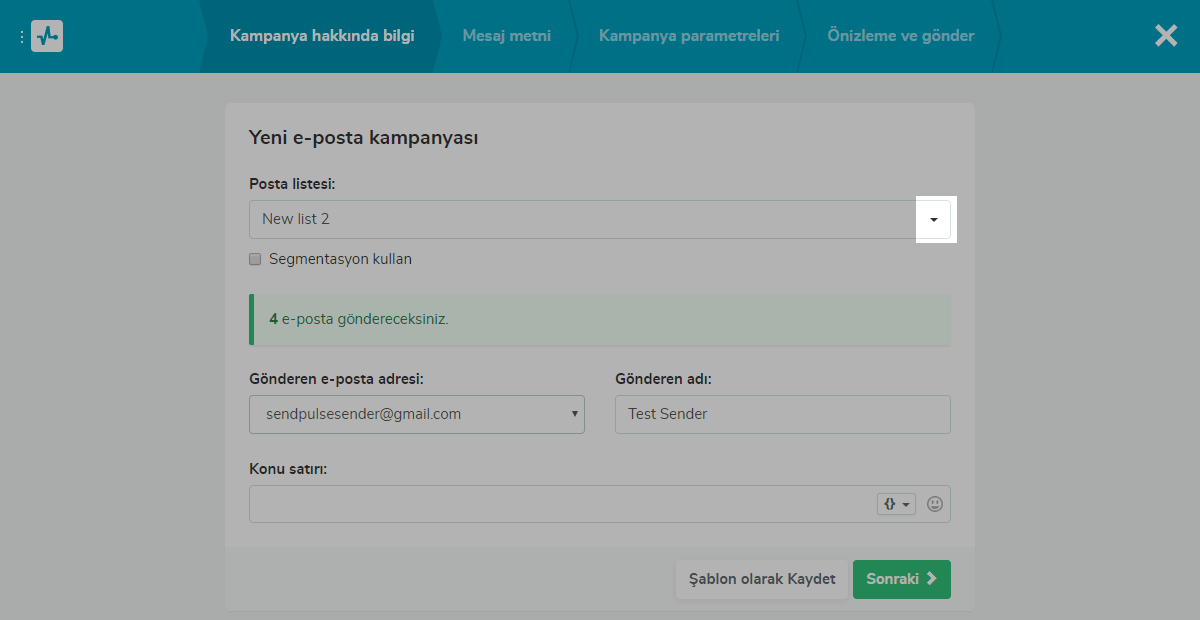Switch to the Mesaj metni step

tap(506, 36)
